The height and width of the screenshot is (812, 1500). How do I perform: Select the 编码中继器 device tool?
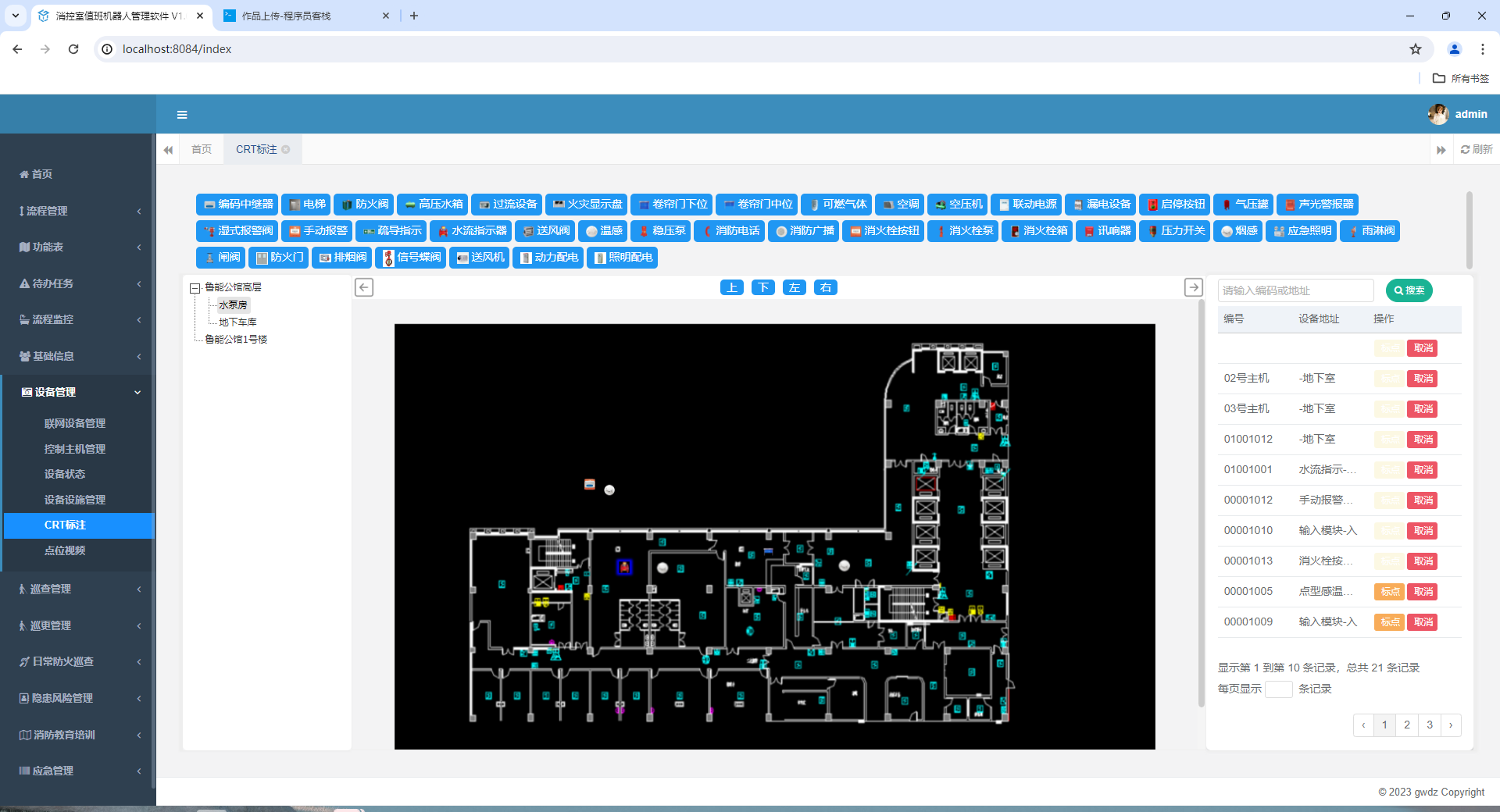pos(237,204)
